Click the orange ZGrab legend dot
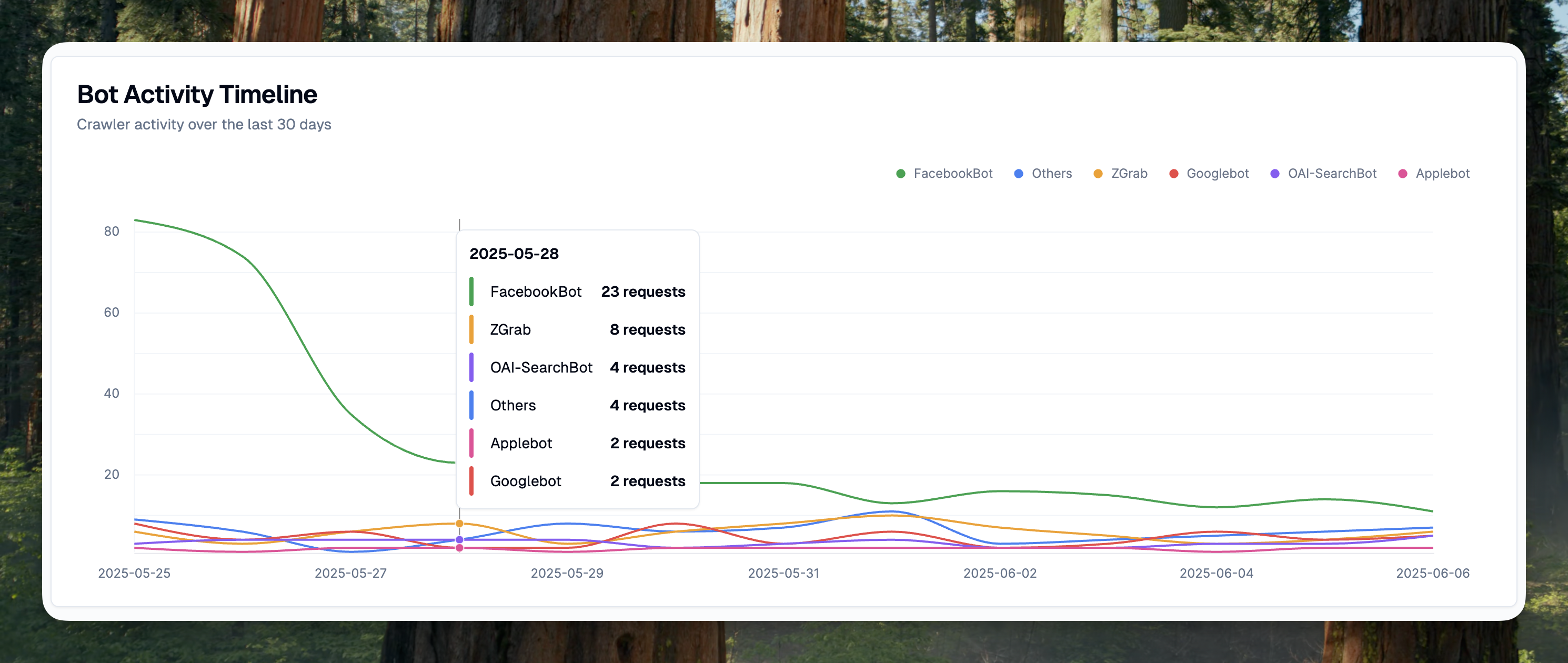 (x=1098, y=174)
